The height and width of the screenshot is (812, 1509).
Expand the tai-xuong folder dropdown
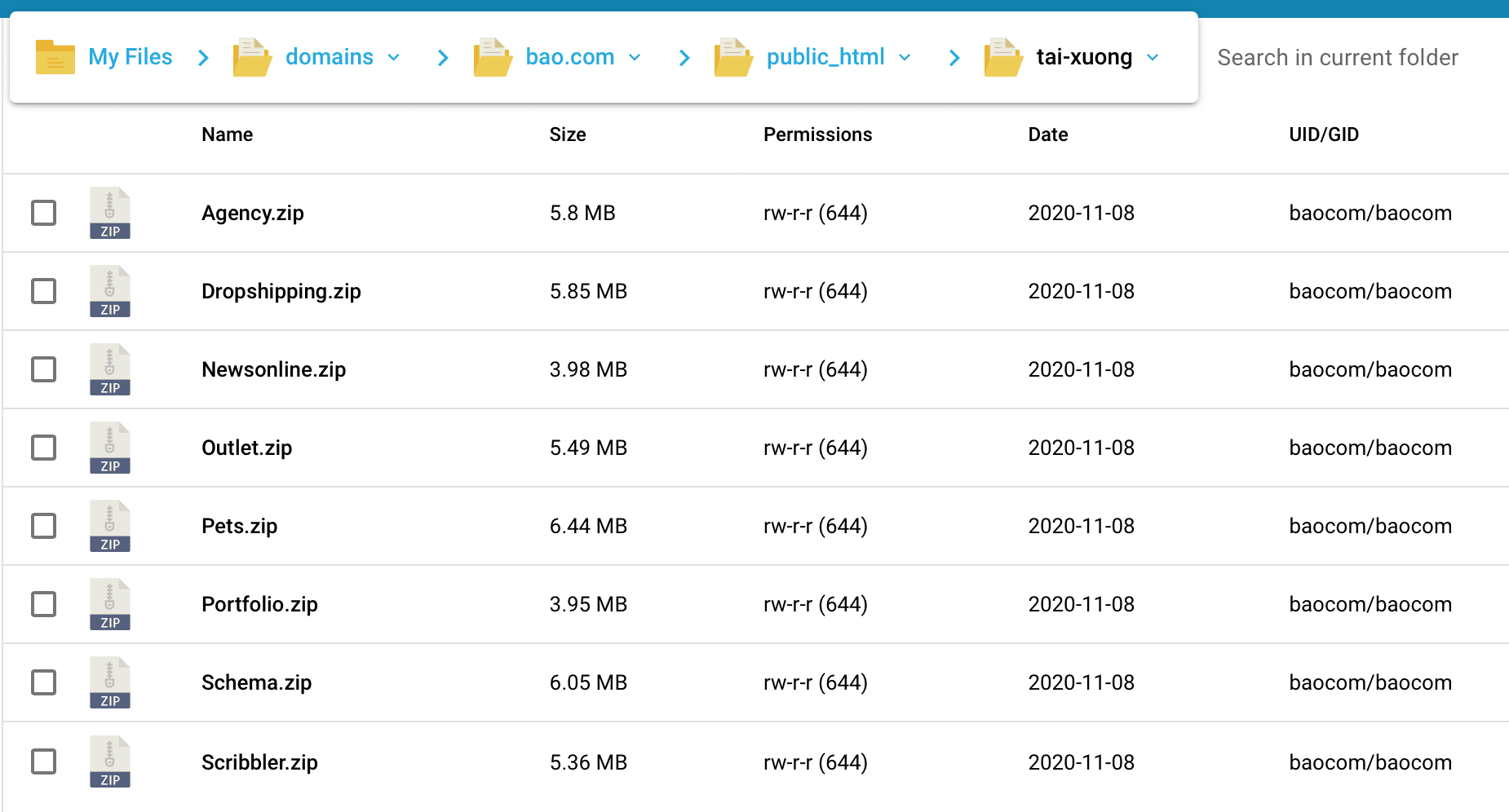(1153, 57)
